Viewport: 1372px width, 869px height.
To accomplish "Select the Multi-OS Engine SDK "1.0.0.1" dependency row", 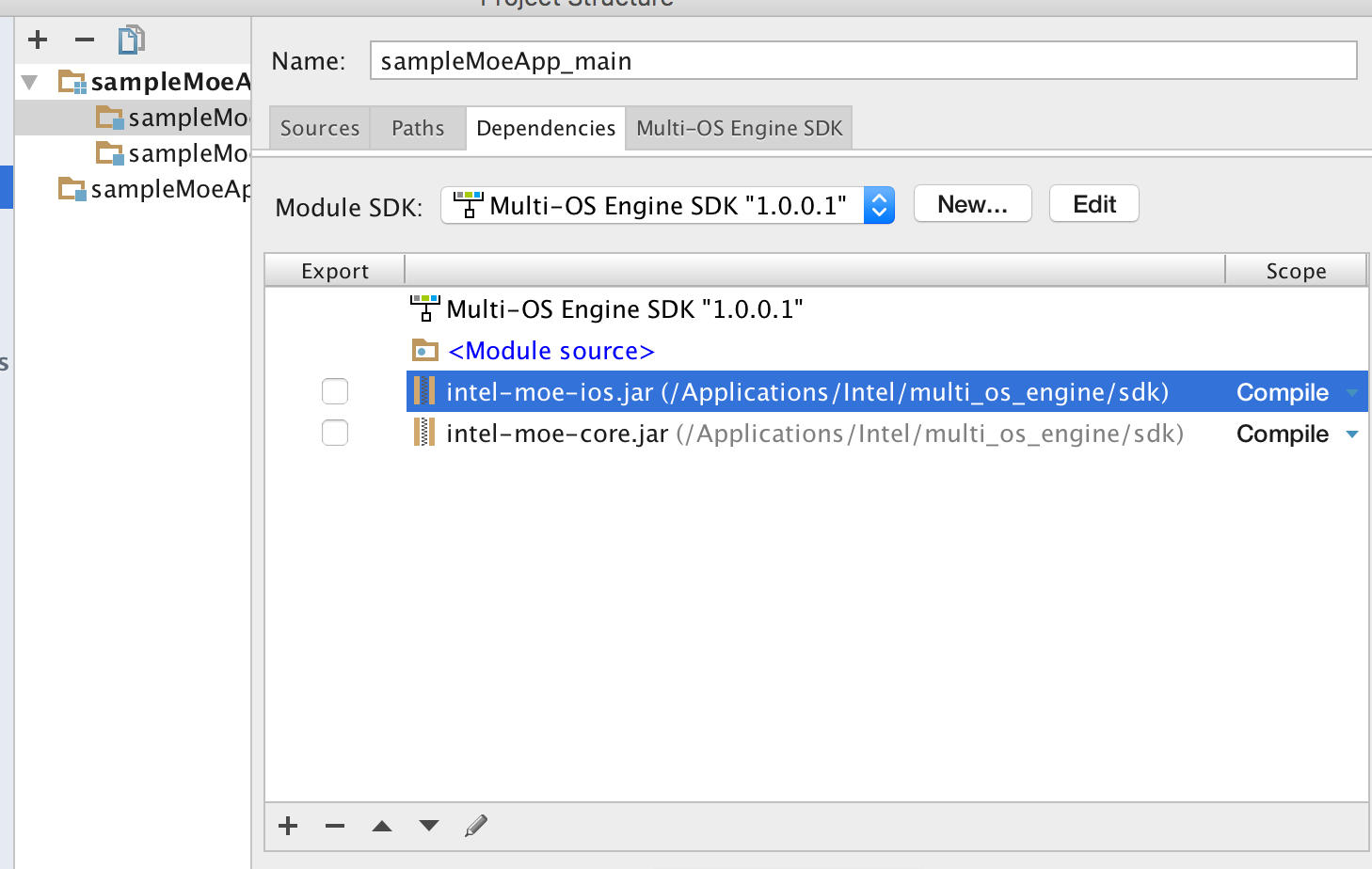I will pyautogui.click(x=816, y=308).
